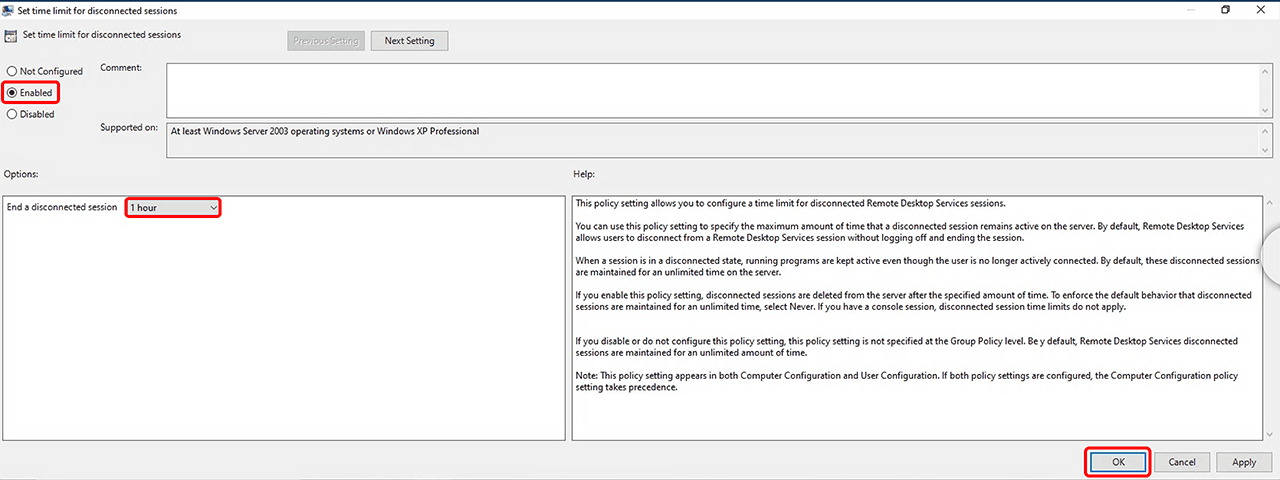The width and height of the screenshot is (1280, 480).
Task: Click the Supported on scroll down arrow
Action: coord(1266,150)
